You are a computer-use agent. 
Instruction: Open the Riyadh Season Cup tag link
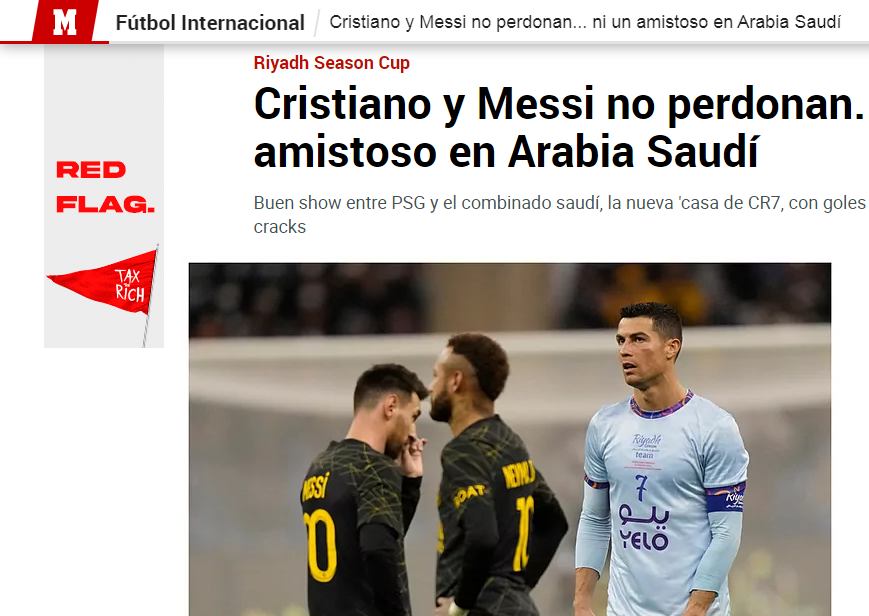point(331,63)
